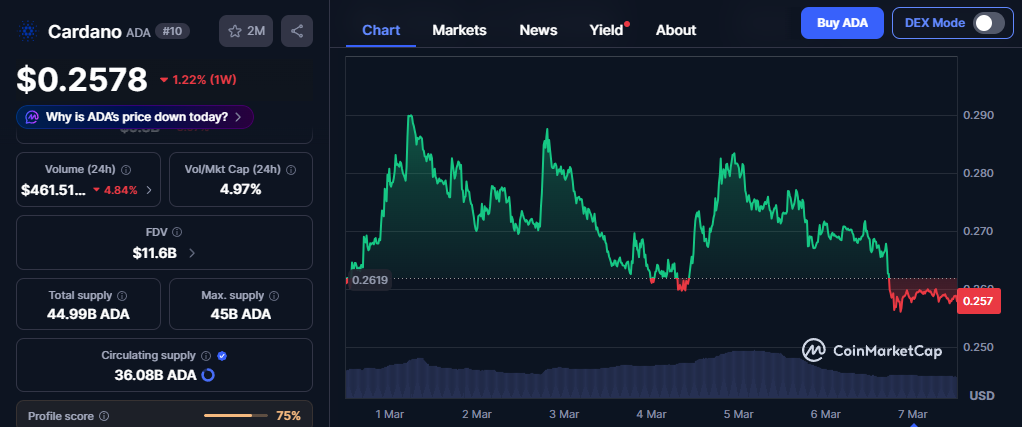Click the Circulating supply verified badge
Viewport: 1022px width, 427px height.
(222, 355)
